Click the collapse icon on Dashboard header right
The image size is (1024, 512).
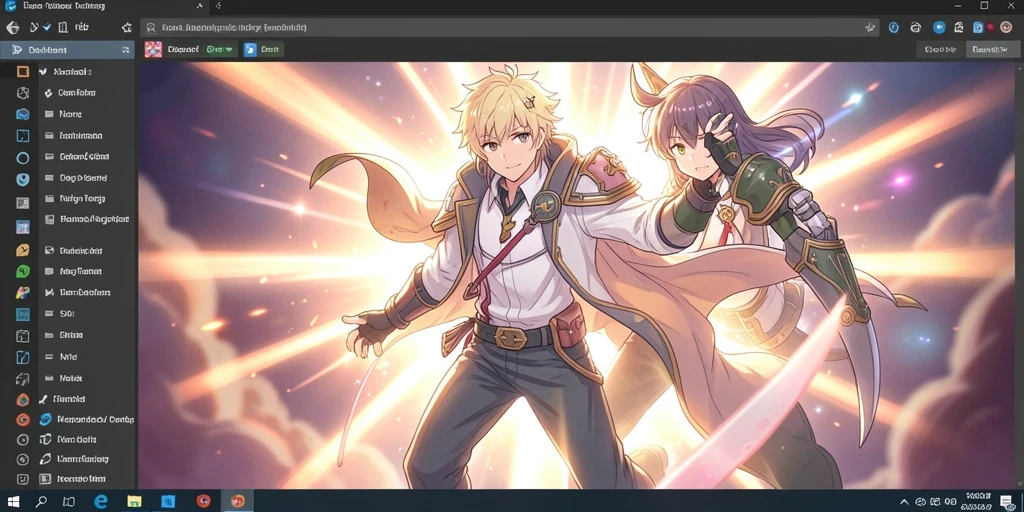[x=125, y=50]
